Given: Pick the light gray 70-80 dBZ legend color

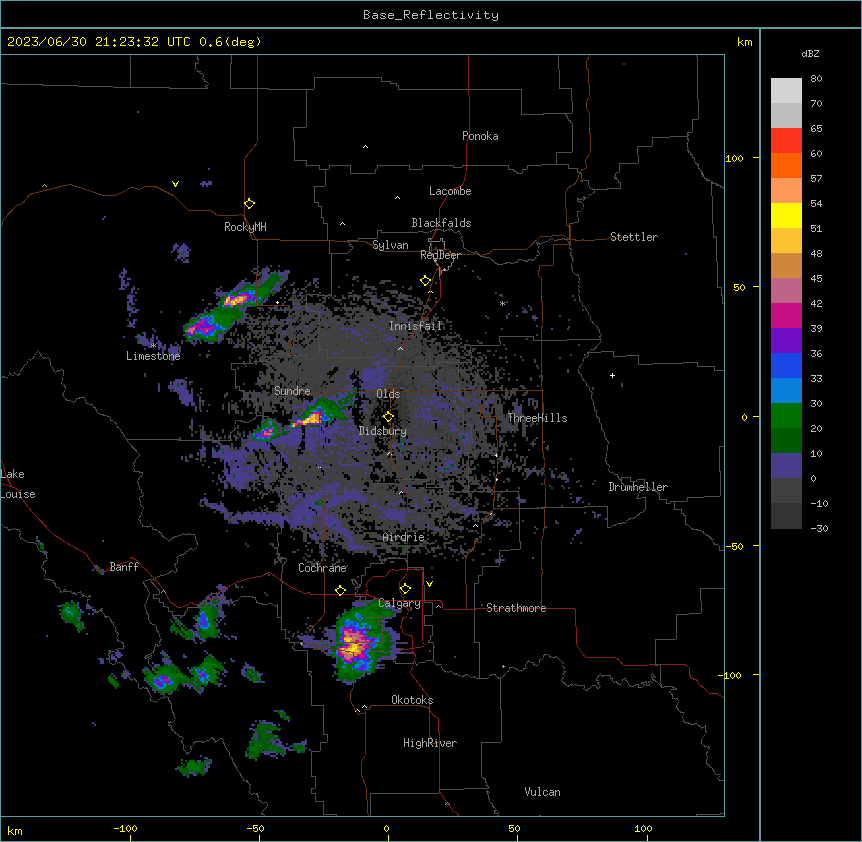Looking at the screenshot, I should tap(786, 90).
